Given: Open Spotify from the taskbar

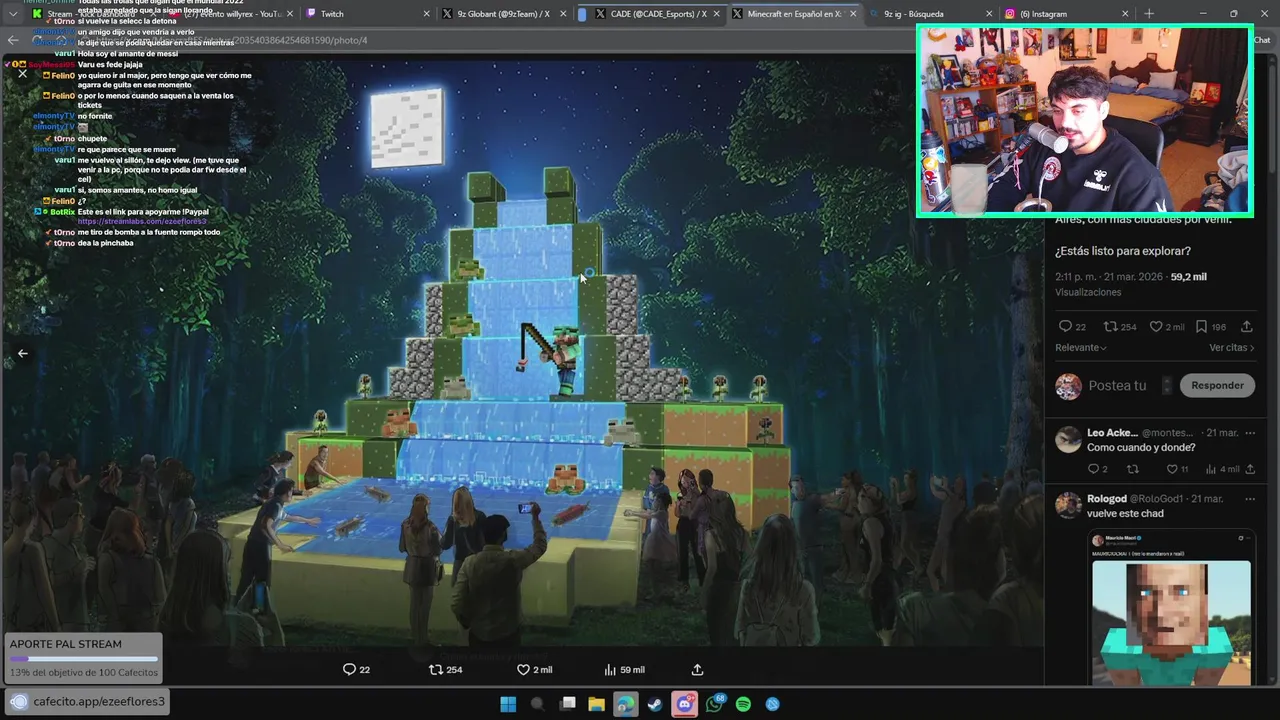Looking at the screenshot, I should (x=743, y=704).
